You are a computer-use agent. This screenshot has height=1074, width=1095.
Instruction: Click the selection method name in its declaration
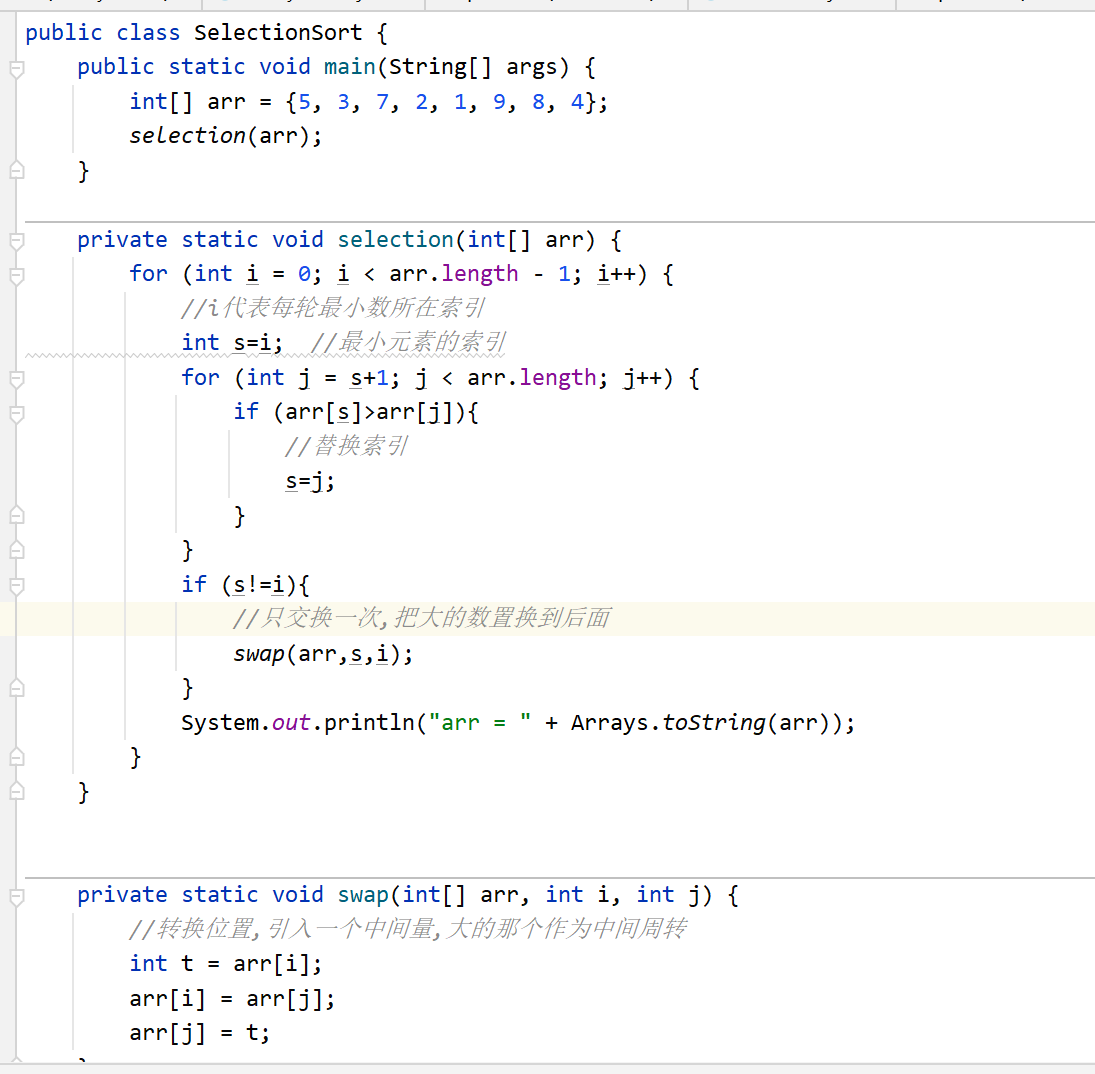tap(395, 240)
